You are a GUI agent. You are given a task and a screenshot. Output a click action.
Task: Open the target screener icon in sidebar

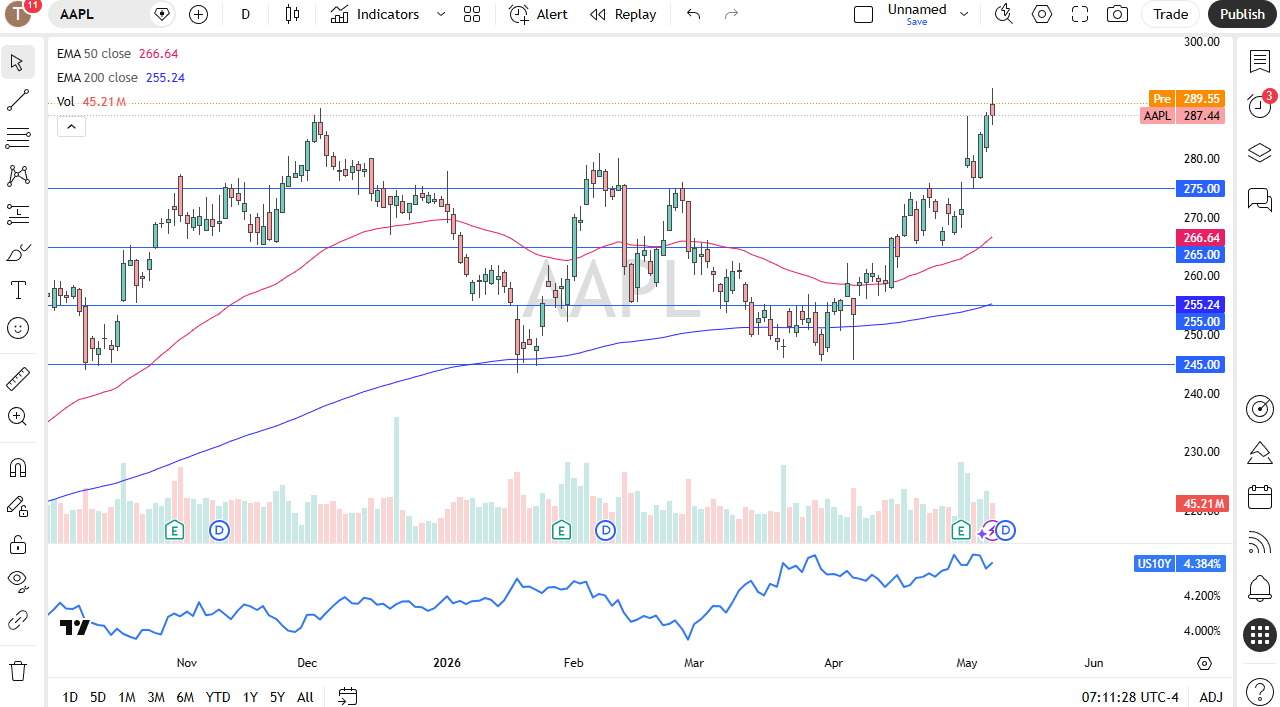tap(1260, 408)
